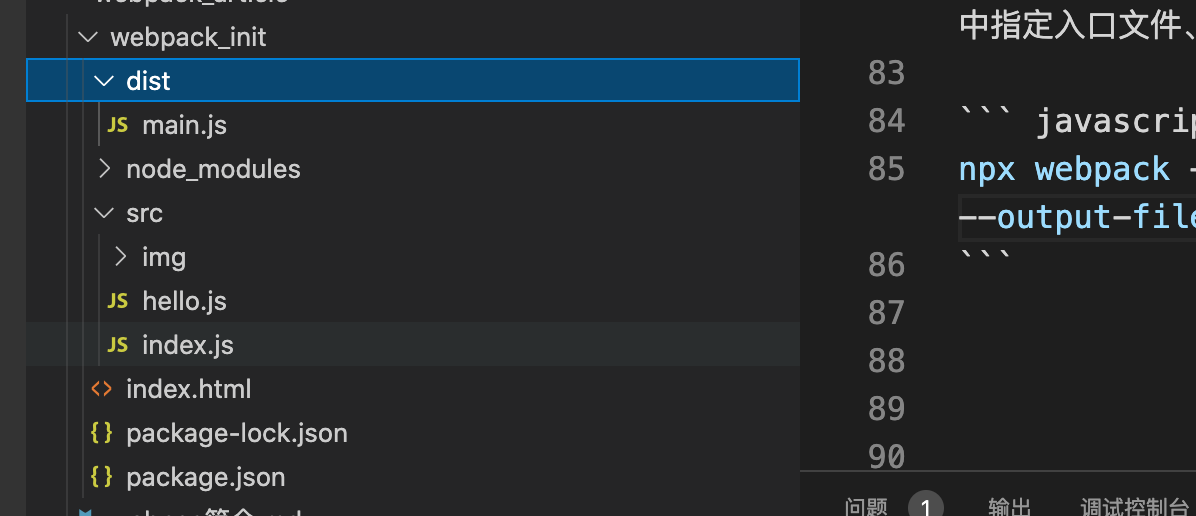1196x516 pixels.
Task: Open main.js file
Action: [185, 125]
